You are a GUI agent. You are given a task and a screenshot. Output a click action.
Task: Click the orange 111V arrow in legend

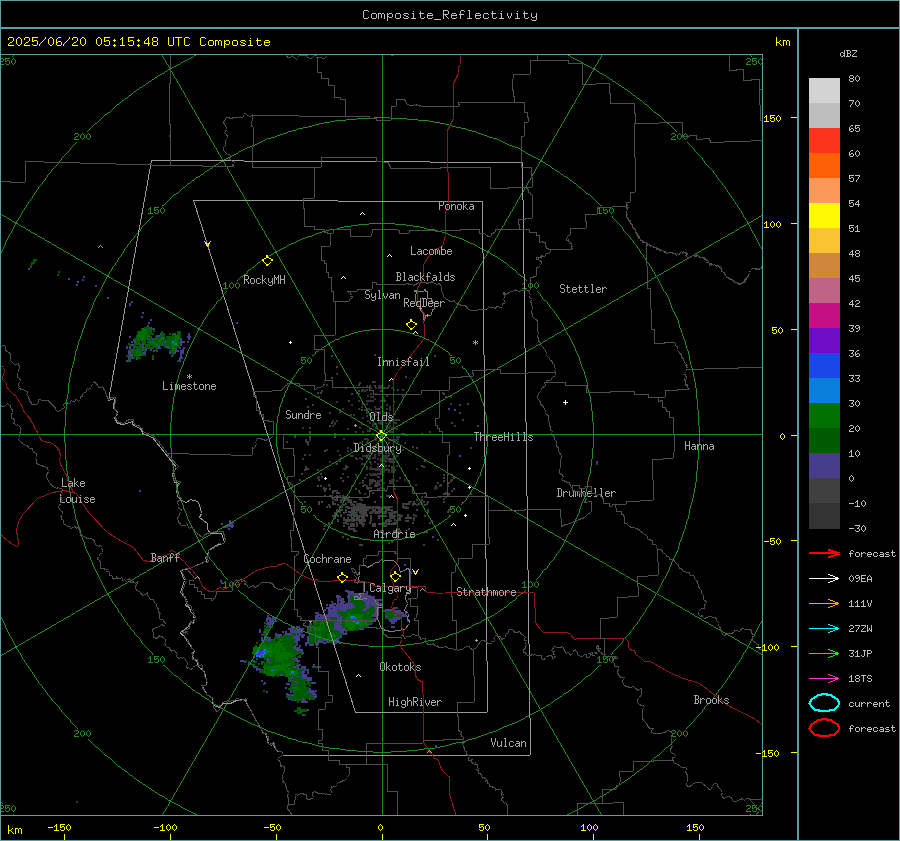[x=824, y=603]
